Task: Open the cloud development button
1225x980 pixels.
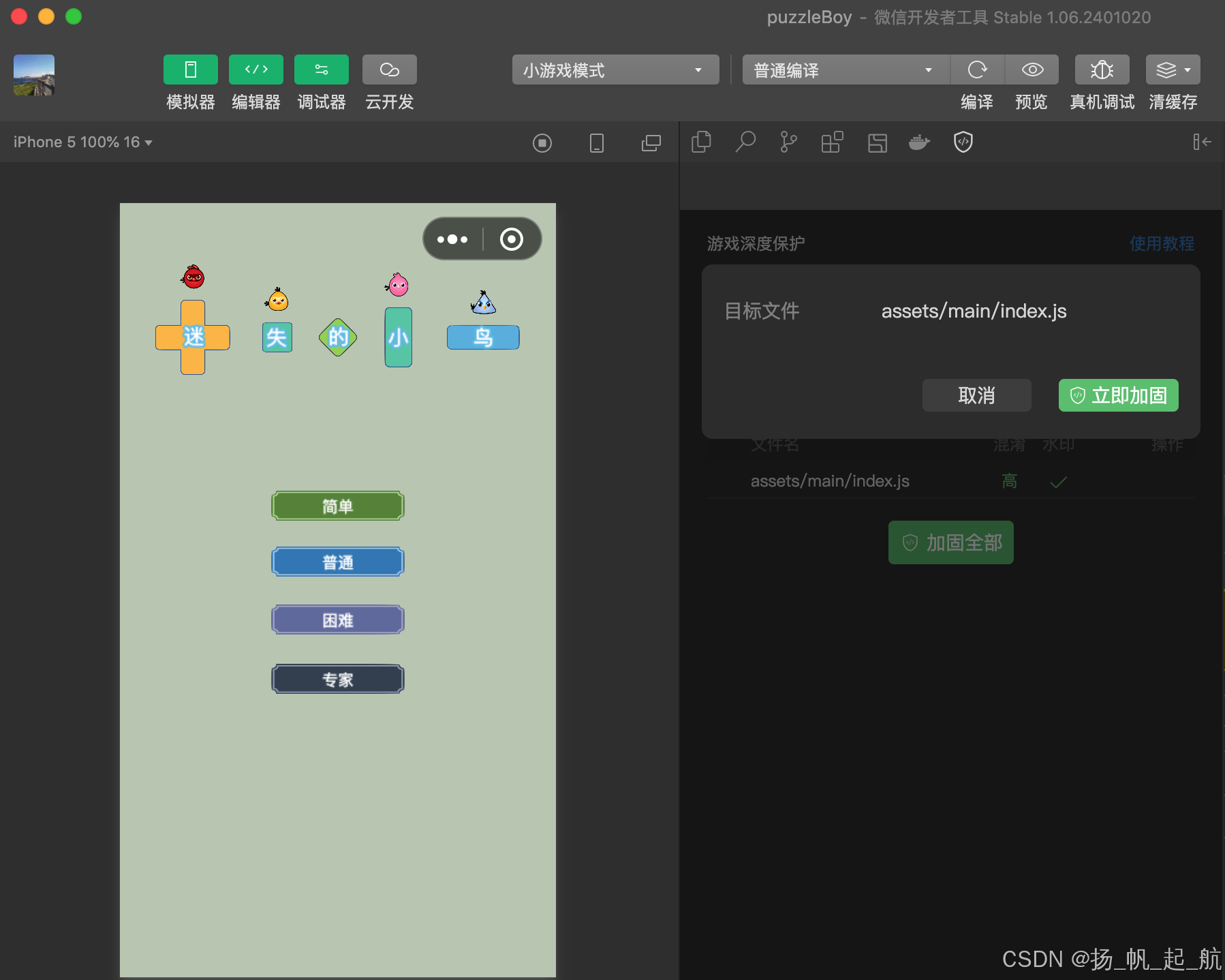Action: (x=390, y=70)
